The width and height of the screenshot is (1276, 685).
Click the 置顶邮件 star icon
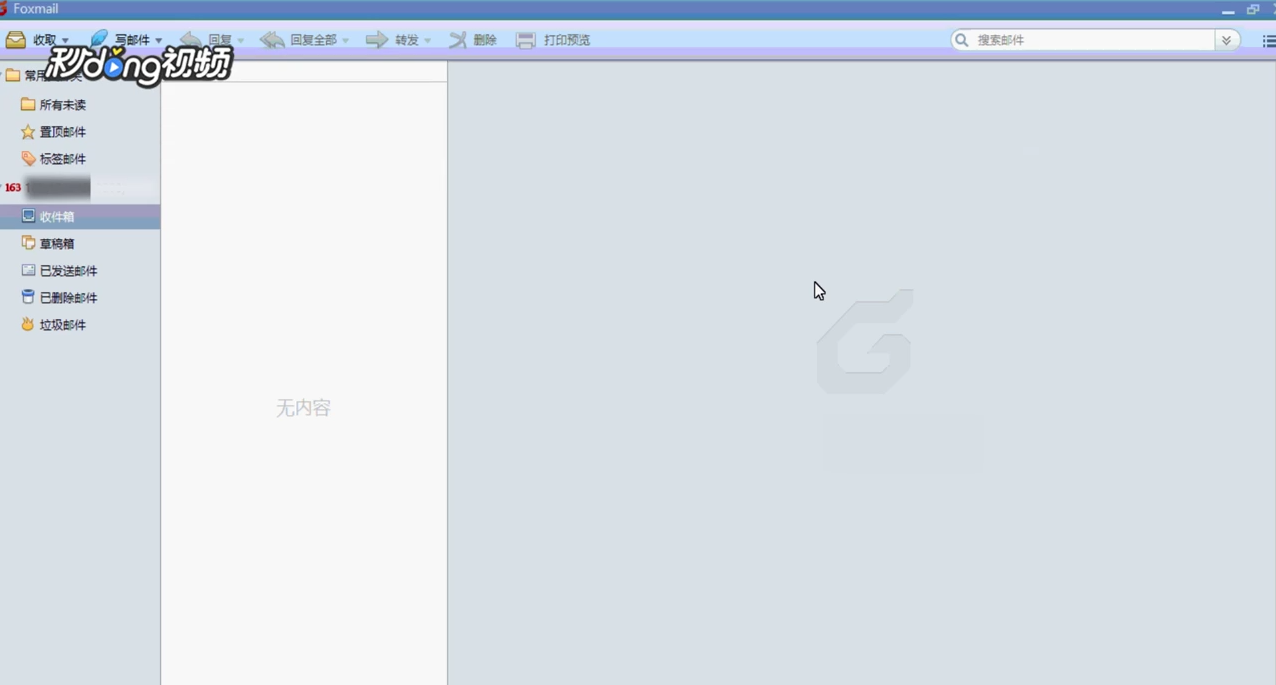pyautogui.click(x=28, y=131)
